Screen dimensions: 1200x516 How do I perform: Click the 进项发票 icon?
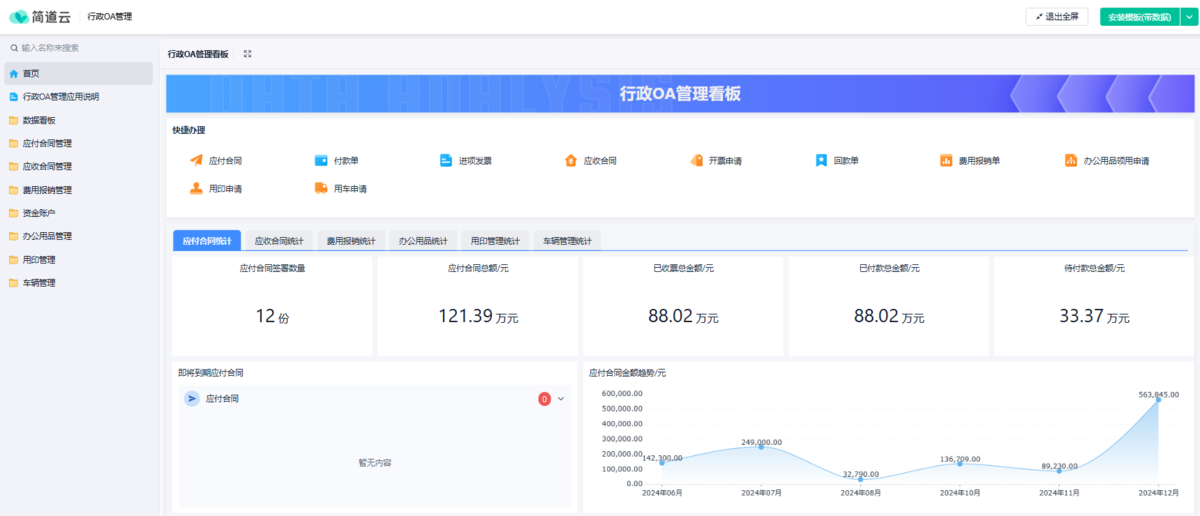click(446, 160)
